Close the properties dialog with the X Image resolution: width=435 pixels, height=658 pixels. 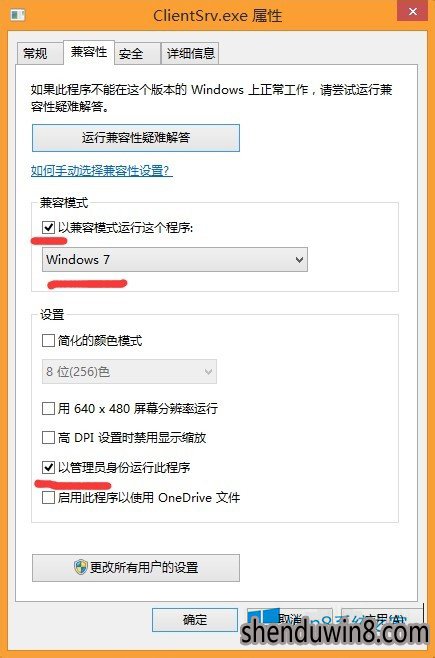[413, 12]
